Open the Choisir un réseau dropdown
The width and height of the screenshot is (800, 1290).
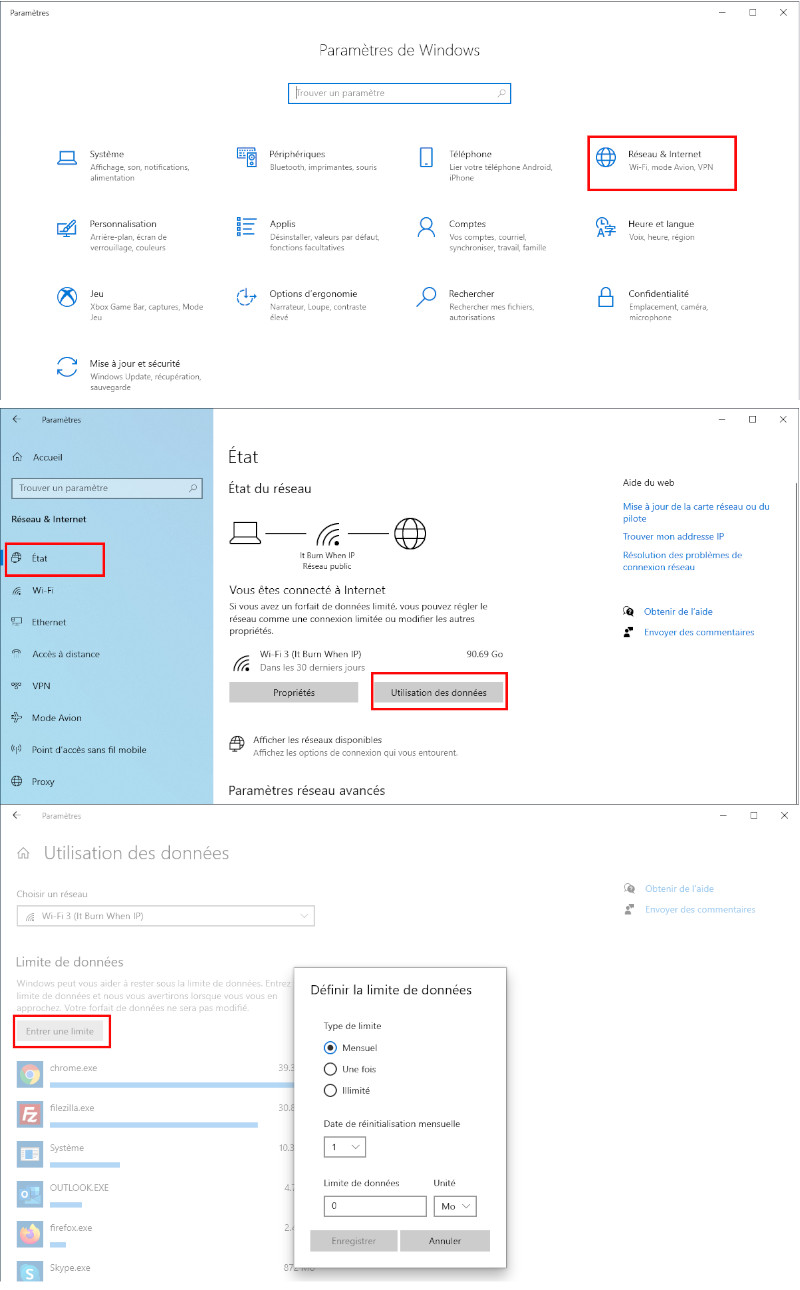[x=166, y=916]
